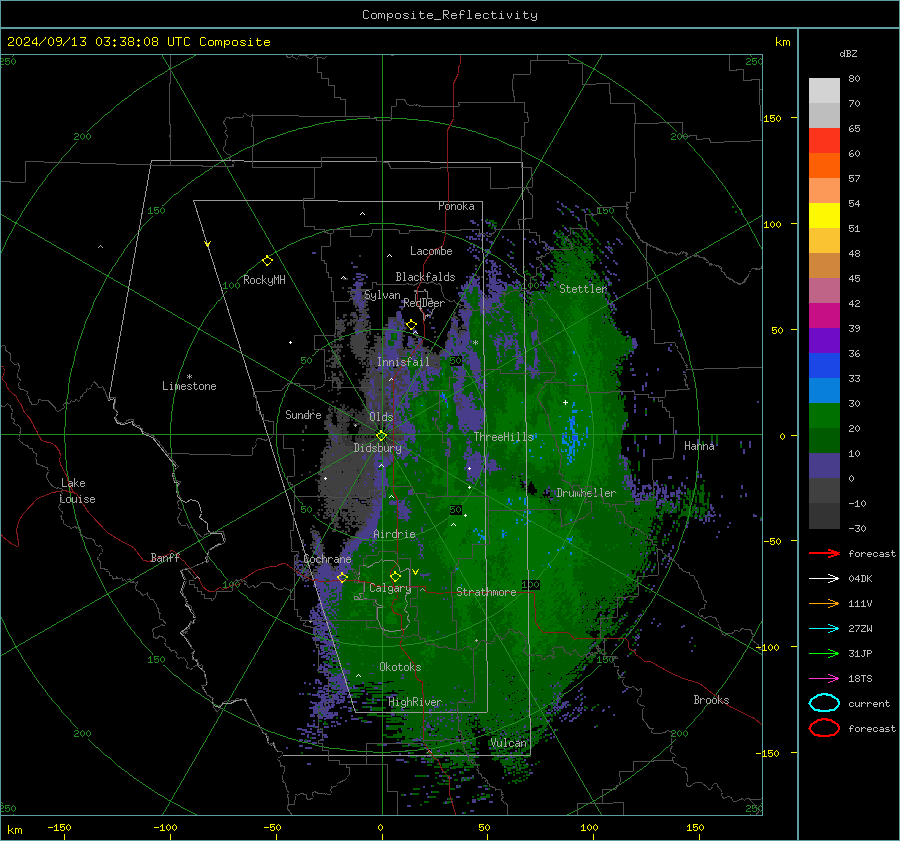900x841 pixels.
Task: Select the Lake Louise label
Action: 77,491
